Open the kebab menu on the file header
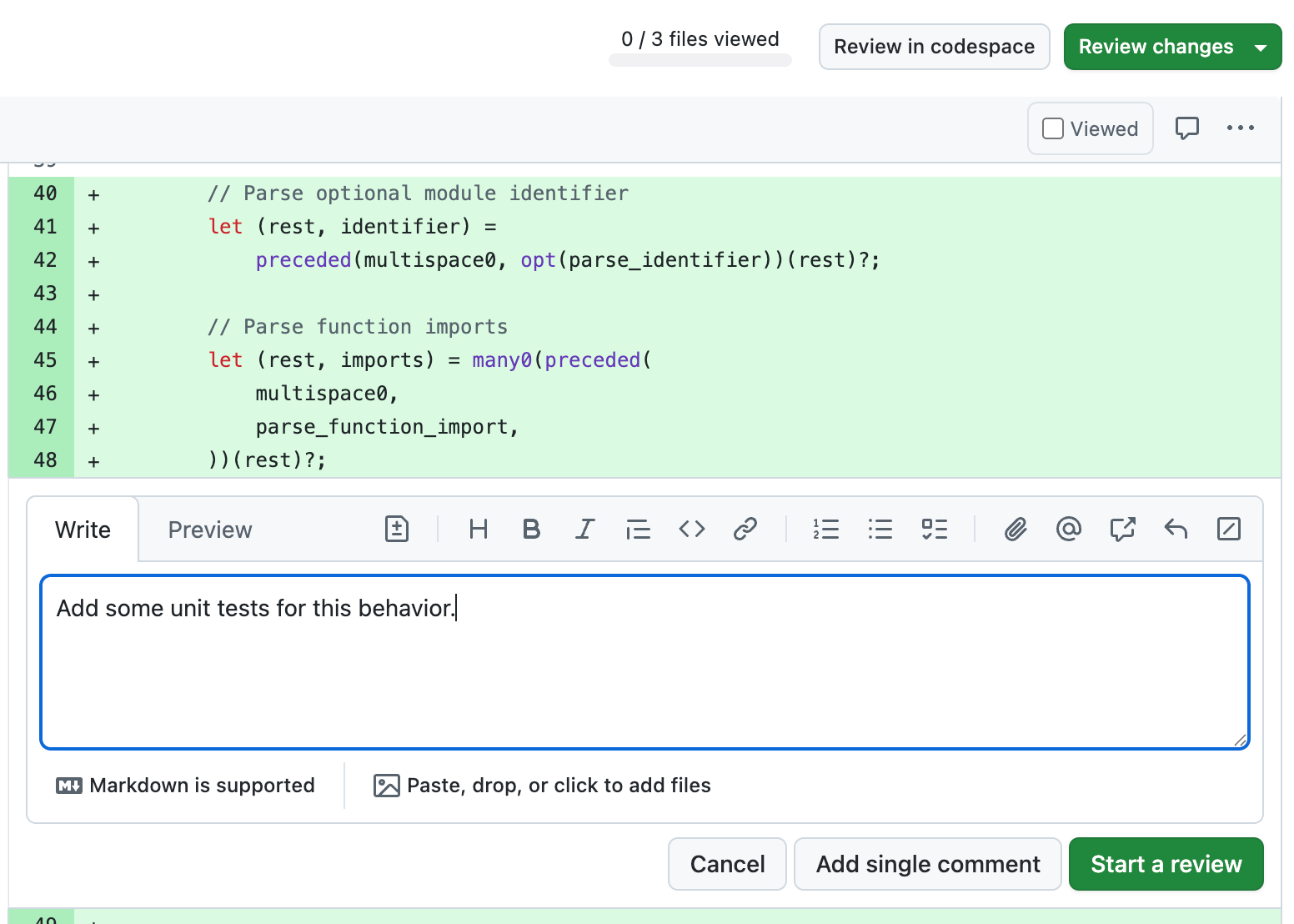This screenshot has width=1294, height=924. pos(1241,128)
